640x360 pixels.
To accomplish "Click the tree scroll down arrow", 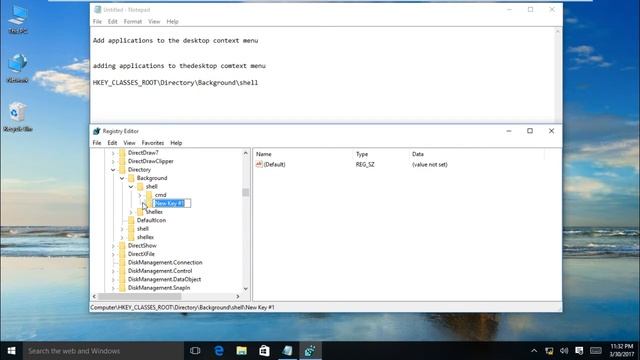I will coord(245,289).
